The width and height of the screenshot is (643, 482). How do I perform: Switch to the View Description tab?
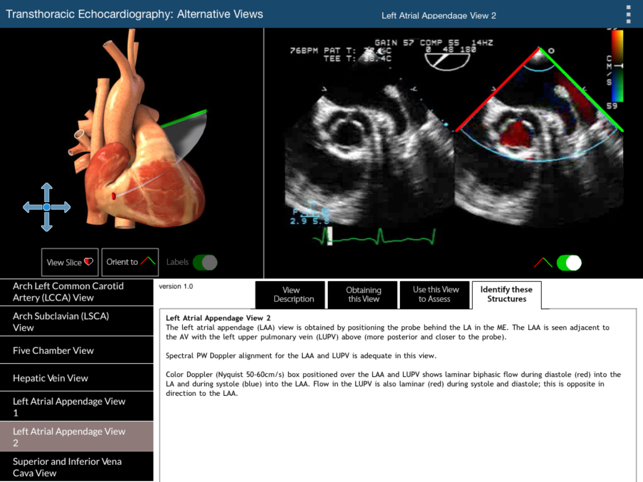tap(292, 295)
